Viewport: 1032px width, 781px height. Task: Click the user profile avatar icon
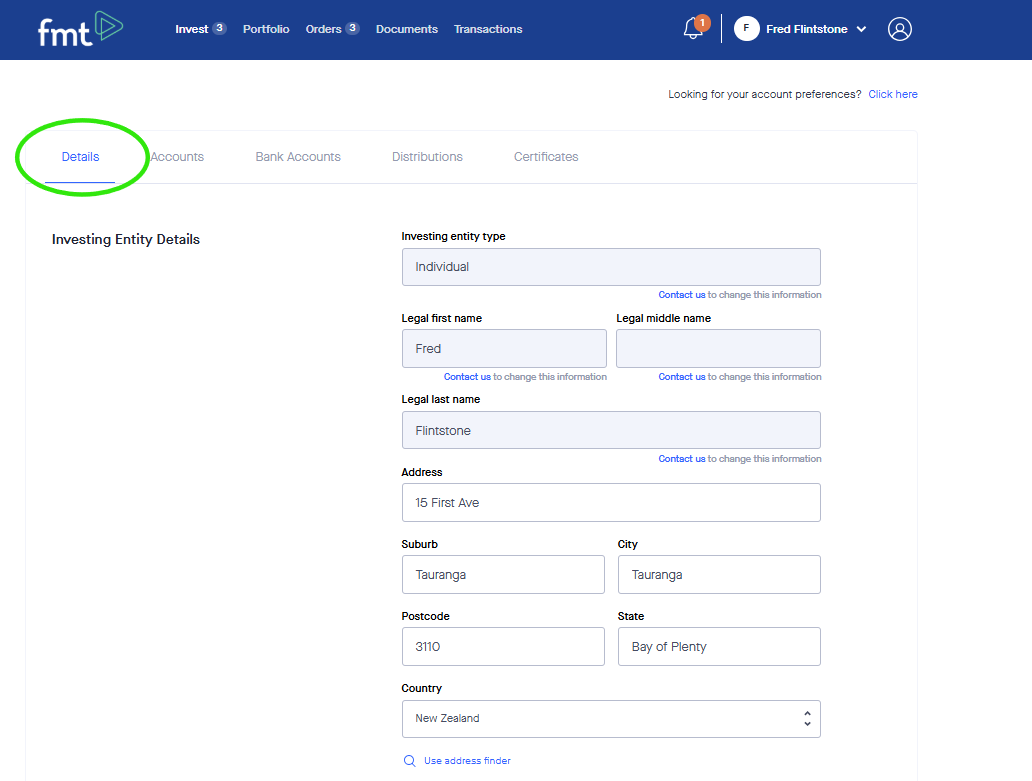point(900,29)
